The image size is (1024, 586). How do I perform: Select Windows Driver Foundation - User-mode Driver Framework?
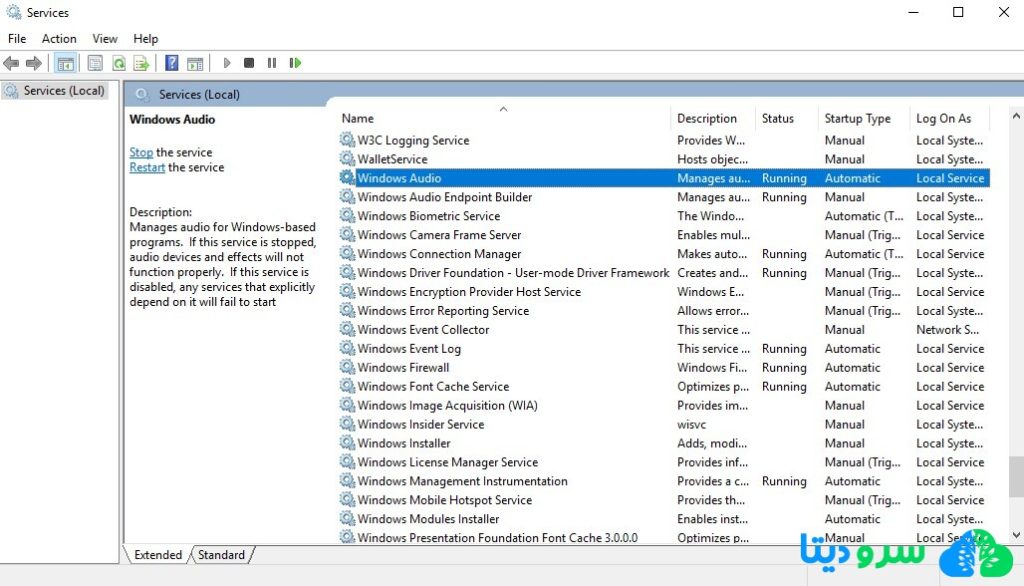coord(513,272)
